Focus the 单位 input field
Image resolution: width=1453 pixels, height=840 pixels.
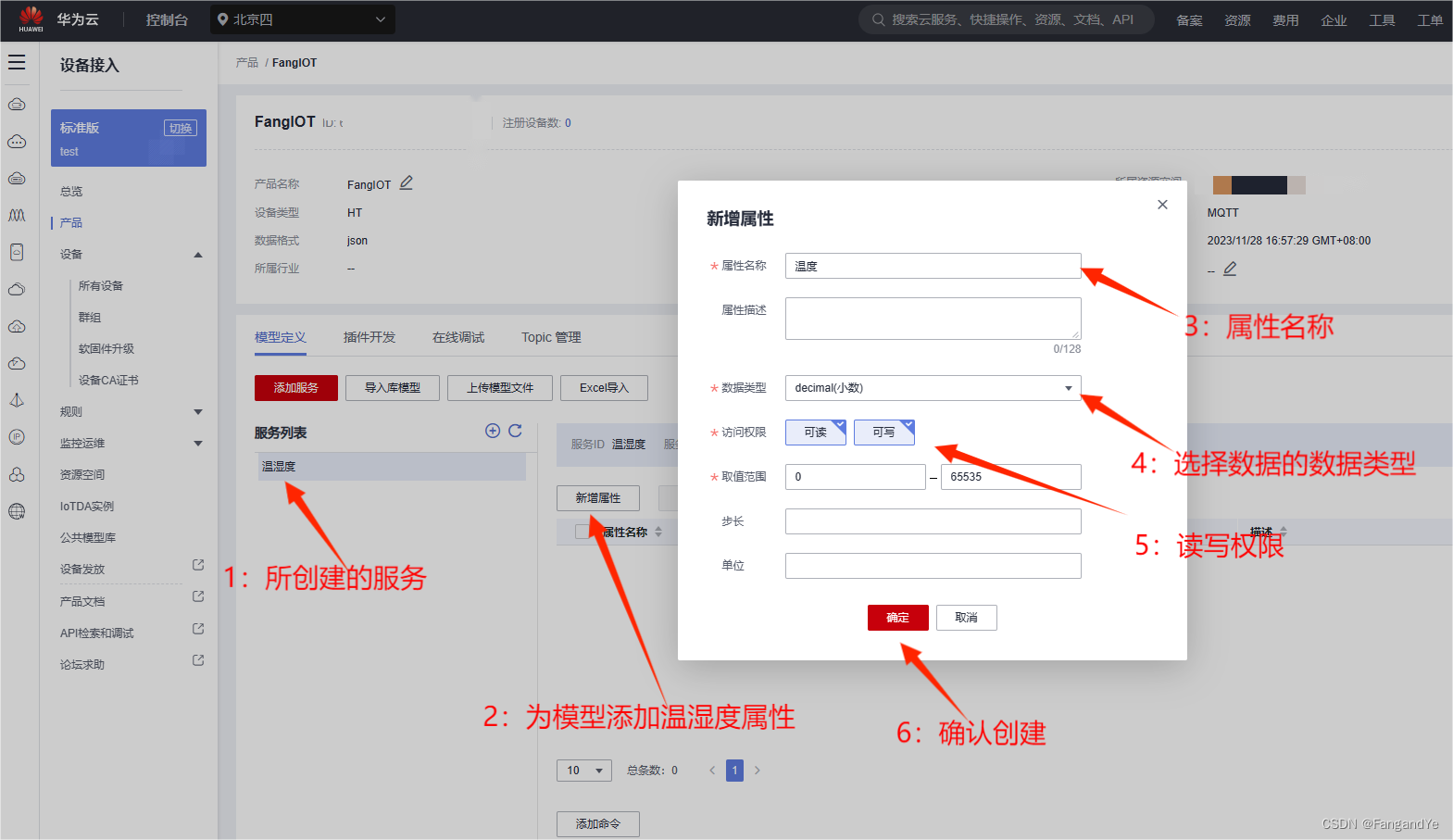point(933,566)
